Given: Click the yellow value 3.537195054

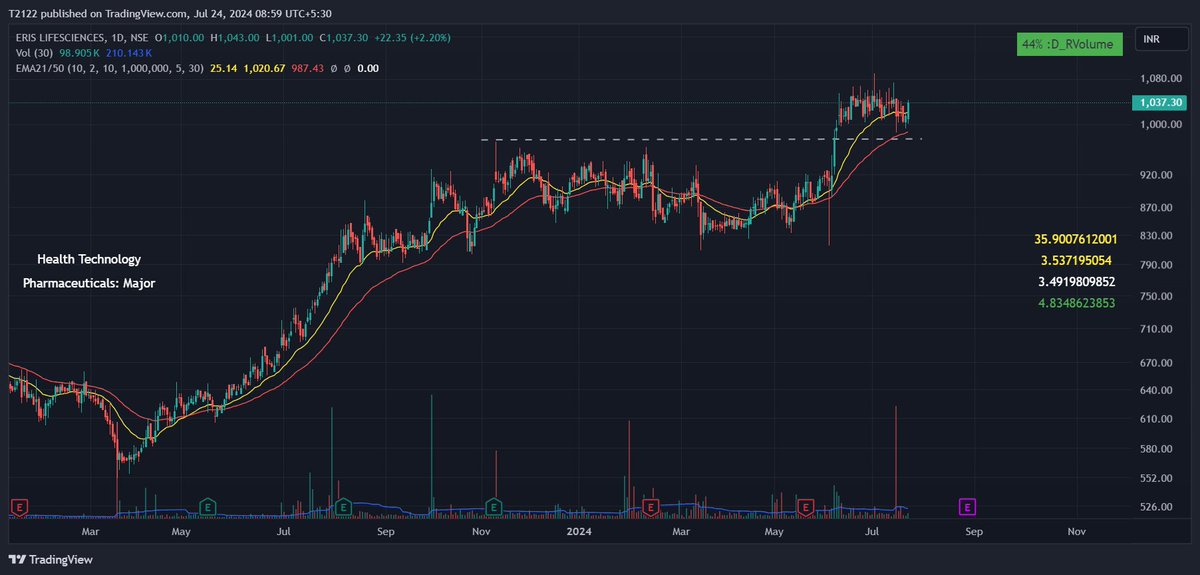Looking at the screenshot, I should point(1075,260).
